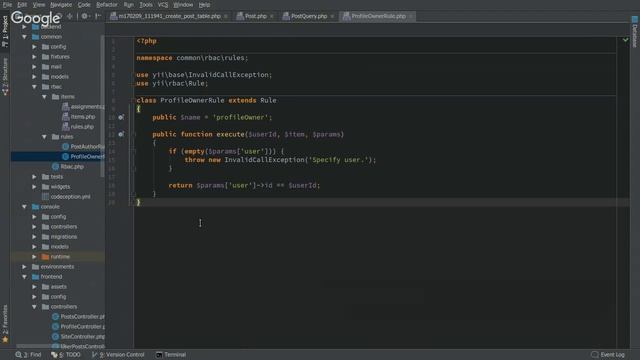Click 'profileOwner' string in code editor
The width and height of the screenshot is (640, 360).
click(x=242, y=118)
